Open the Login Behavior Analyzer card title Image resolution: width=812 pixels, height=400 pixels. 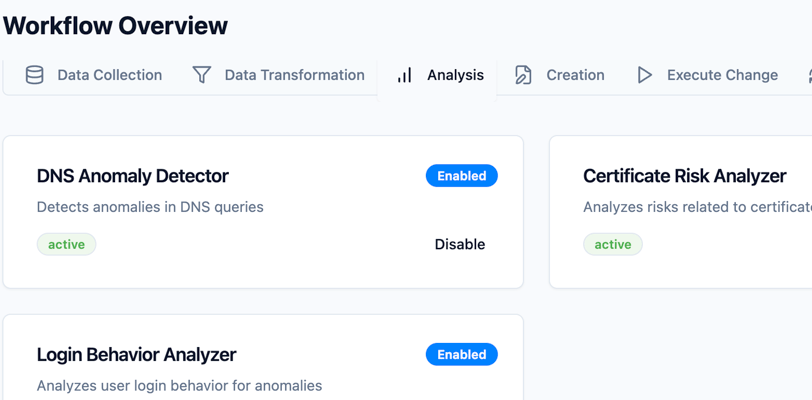(x=137, y=355)
